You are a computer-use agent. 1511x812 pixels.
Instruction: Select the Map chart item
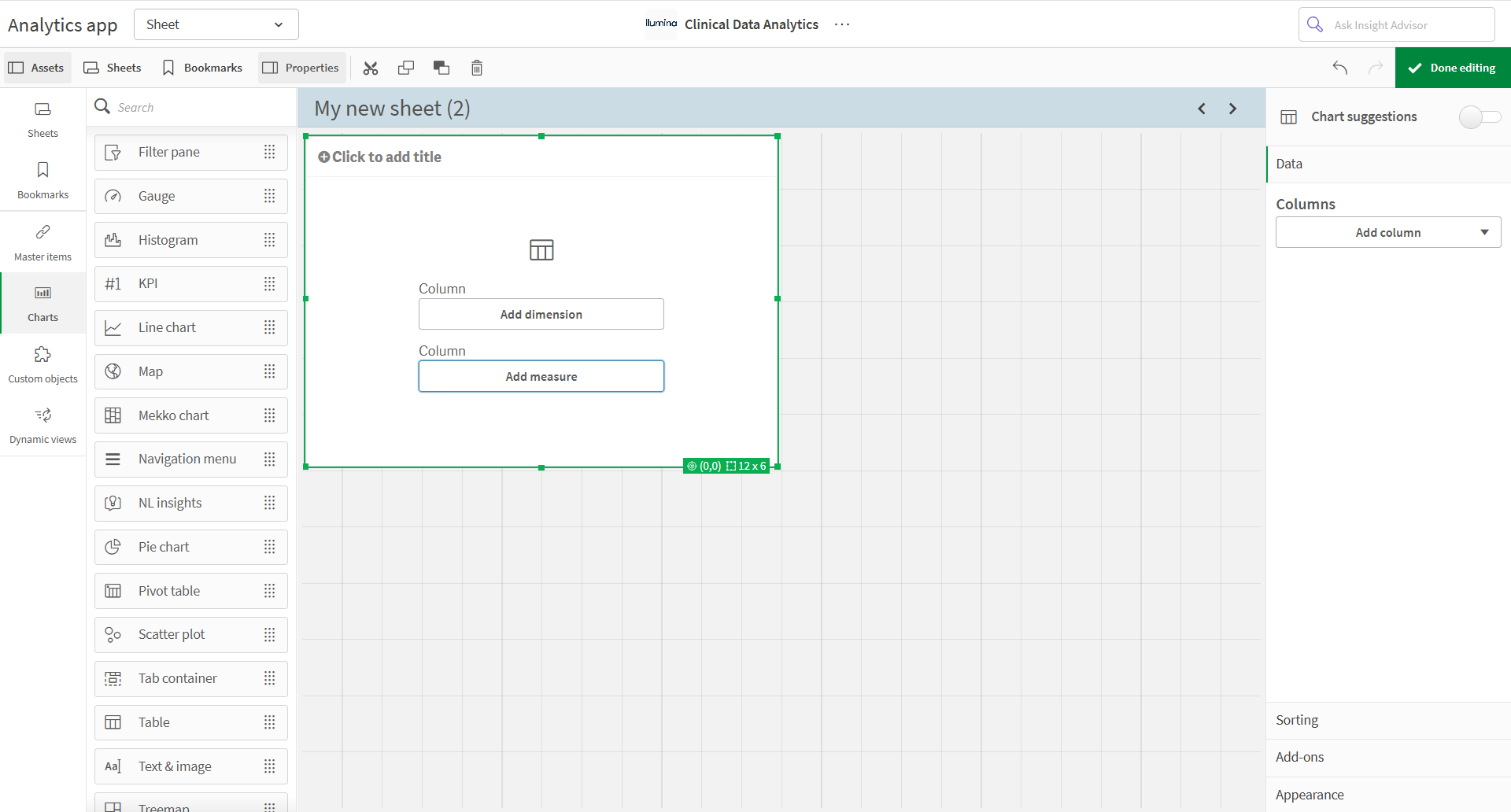click(x=191, y=371)
